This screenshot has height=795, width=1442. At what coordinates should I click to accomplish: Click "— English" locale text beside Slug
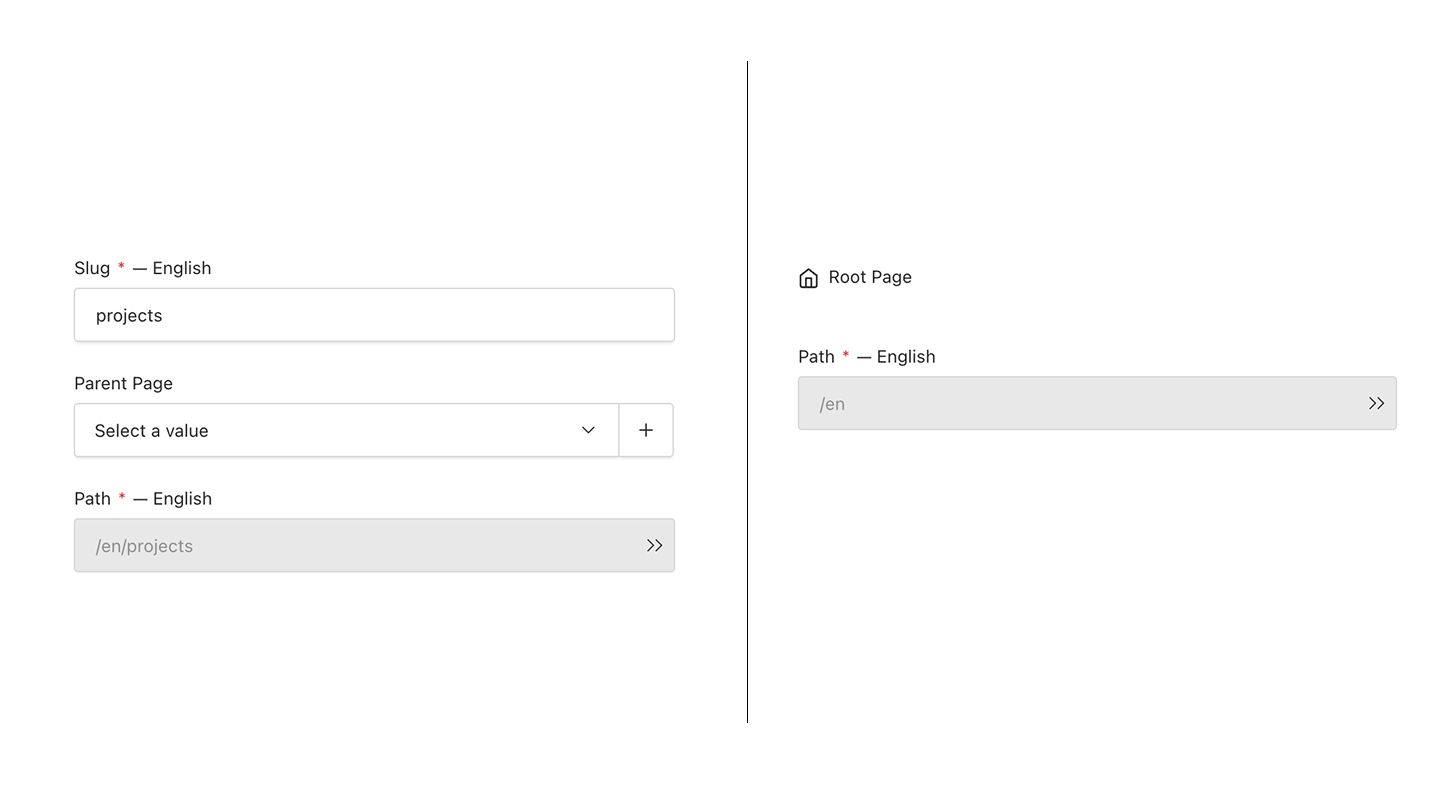pyautogui.click(x=172, y=268)
